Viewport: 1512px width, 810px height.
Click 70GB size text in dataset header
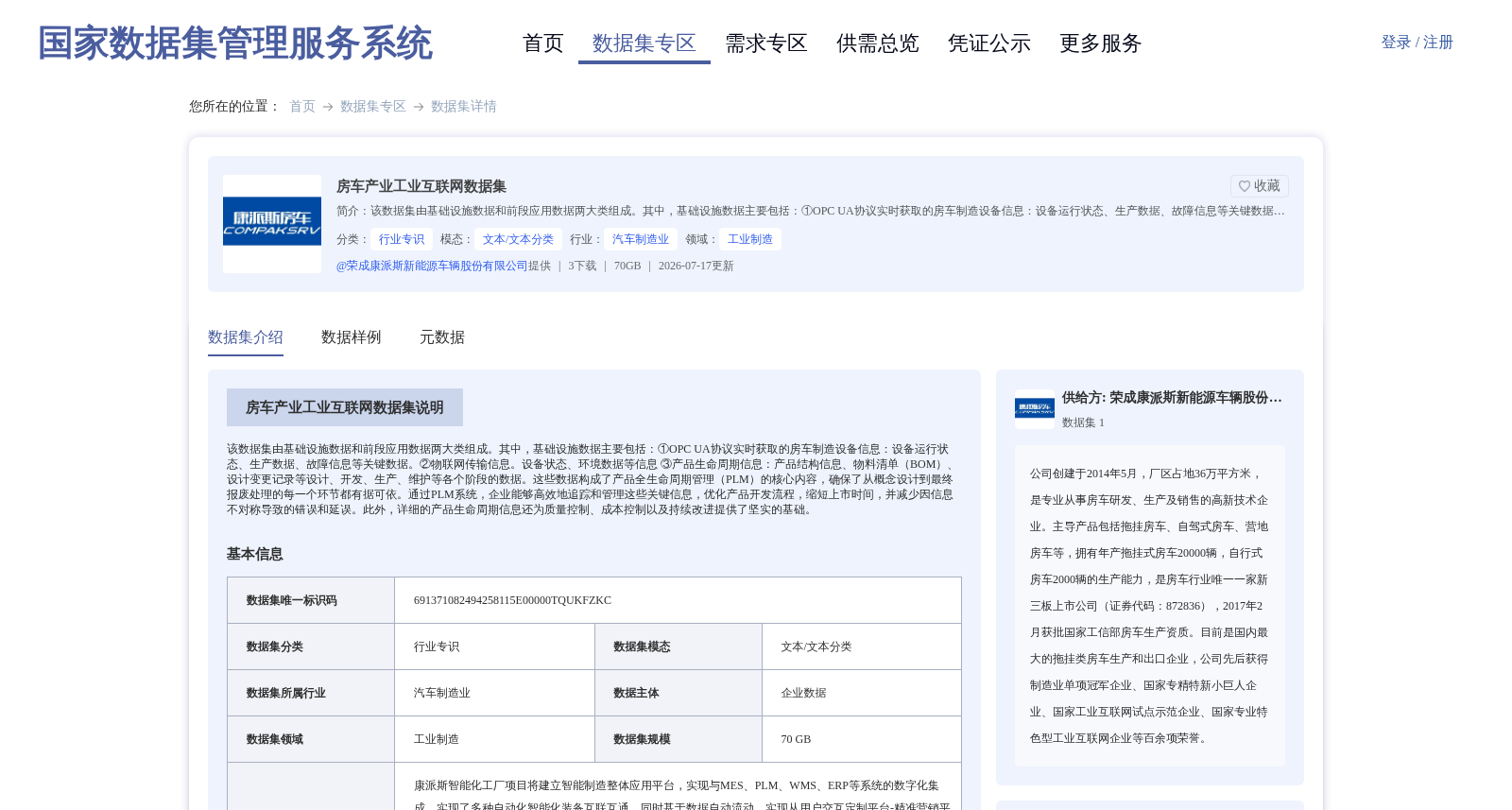627,266
